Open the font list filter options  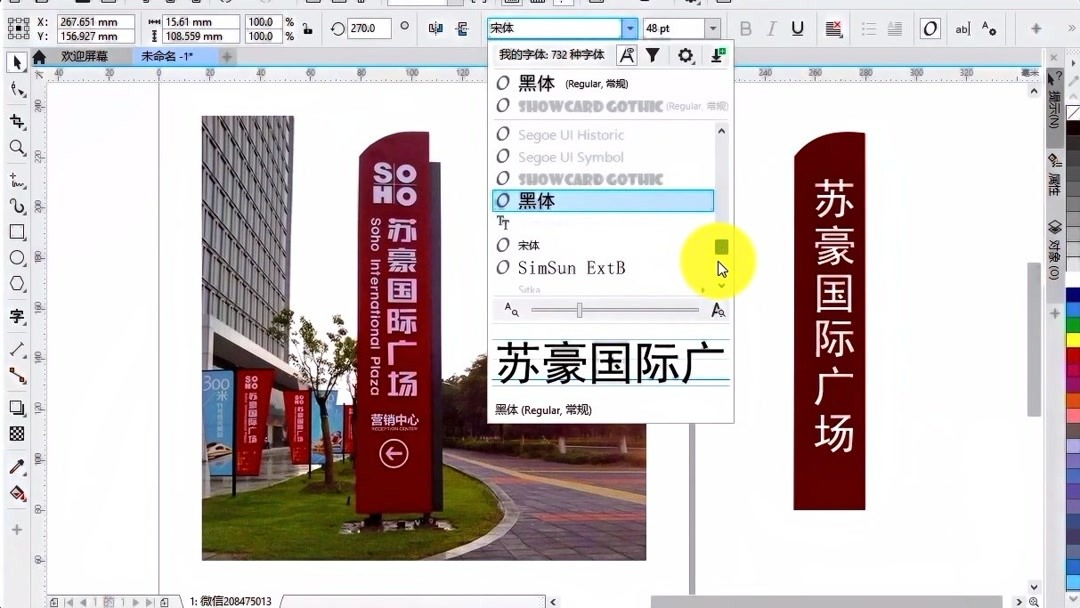pyautogui.click(x=652, y=56)
